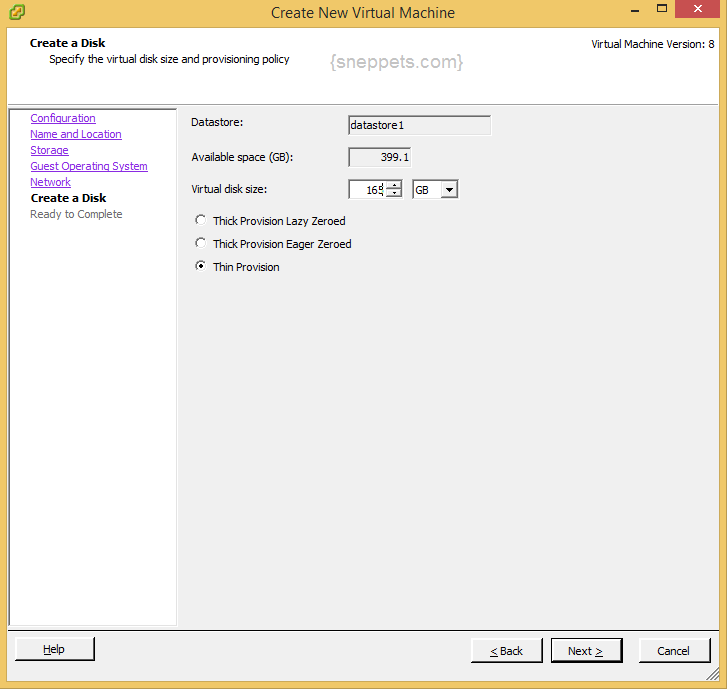Click the Ready to Complete step
Viewport: 727px width, 689px height.
click(77, 214)
